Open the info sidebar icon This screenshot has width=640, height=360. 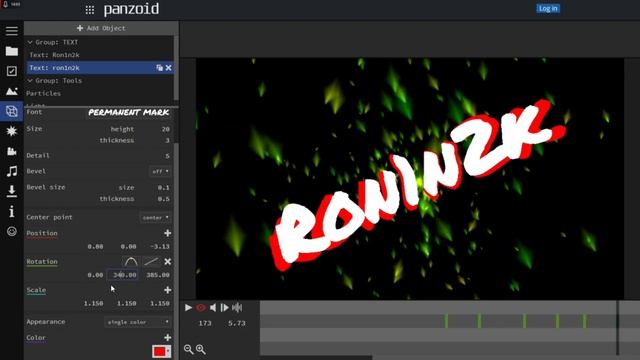[11, 211]
